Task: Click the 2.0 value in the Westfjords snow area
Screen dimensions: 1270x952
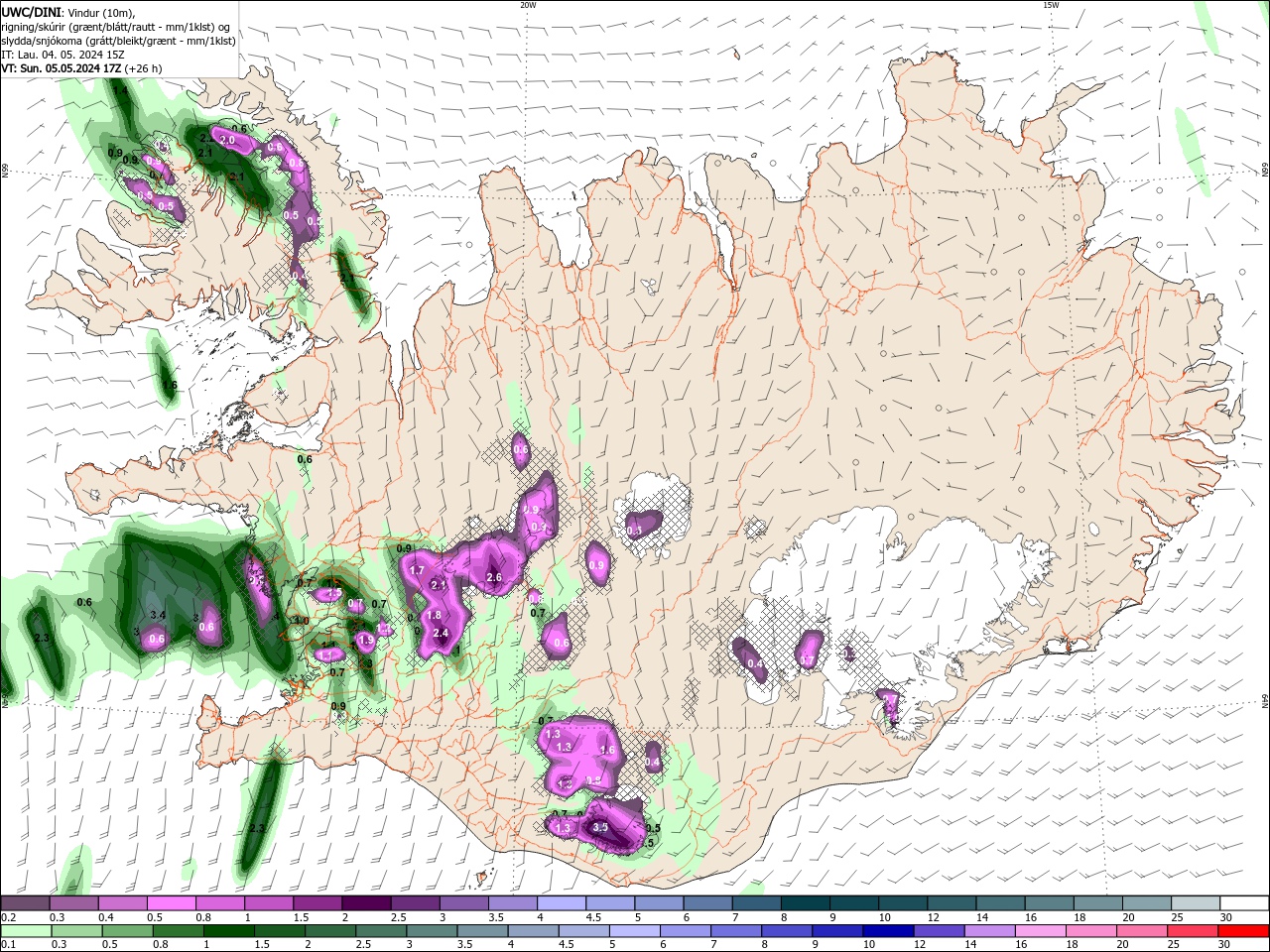Action: click(x=226, y=141)
